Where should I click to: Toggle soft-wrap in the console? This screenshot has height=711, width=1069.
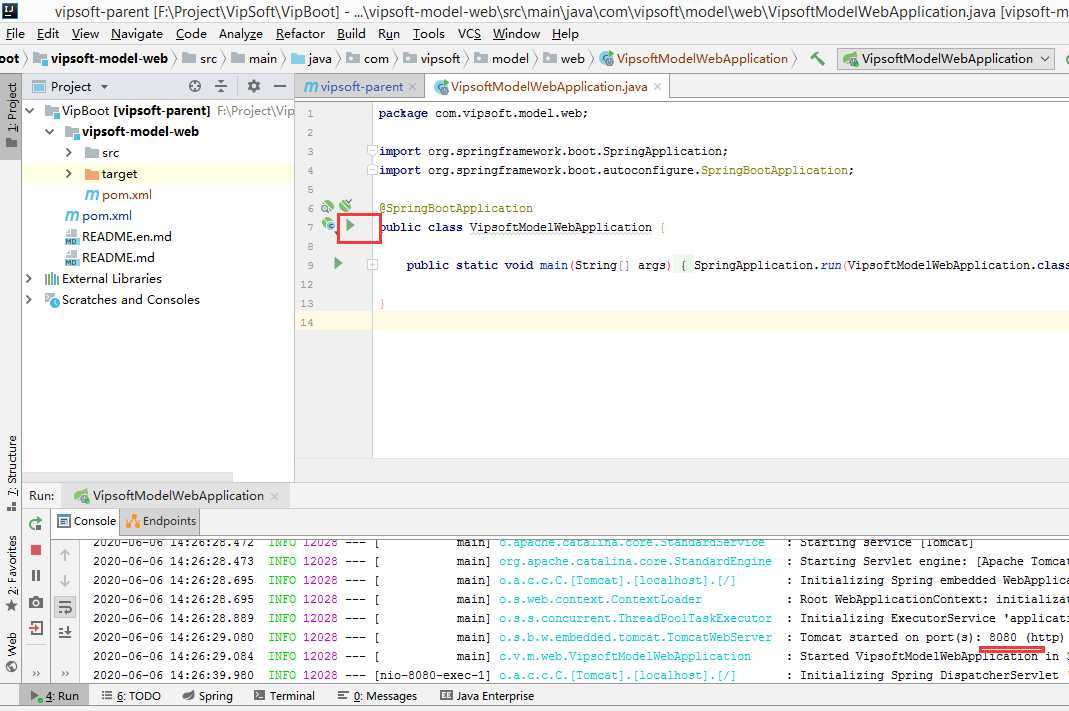tap(65, 607)
